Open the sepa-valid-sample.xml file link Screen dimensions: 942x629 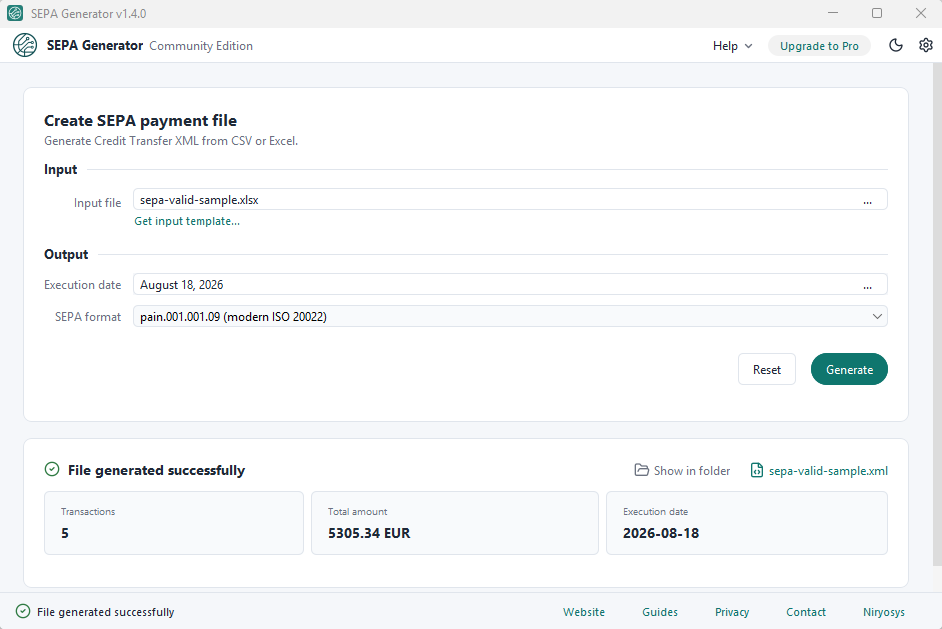(x=819, y=470)
